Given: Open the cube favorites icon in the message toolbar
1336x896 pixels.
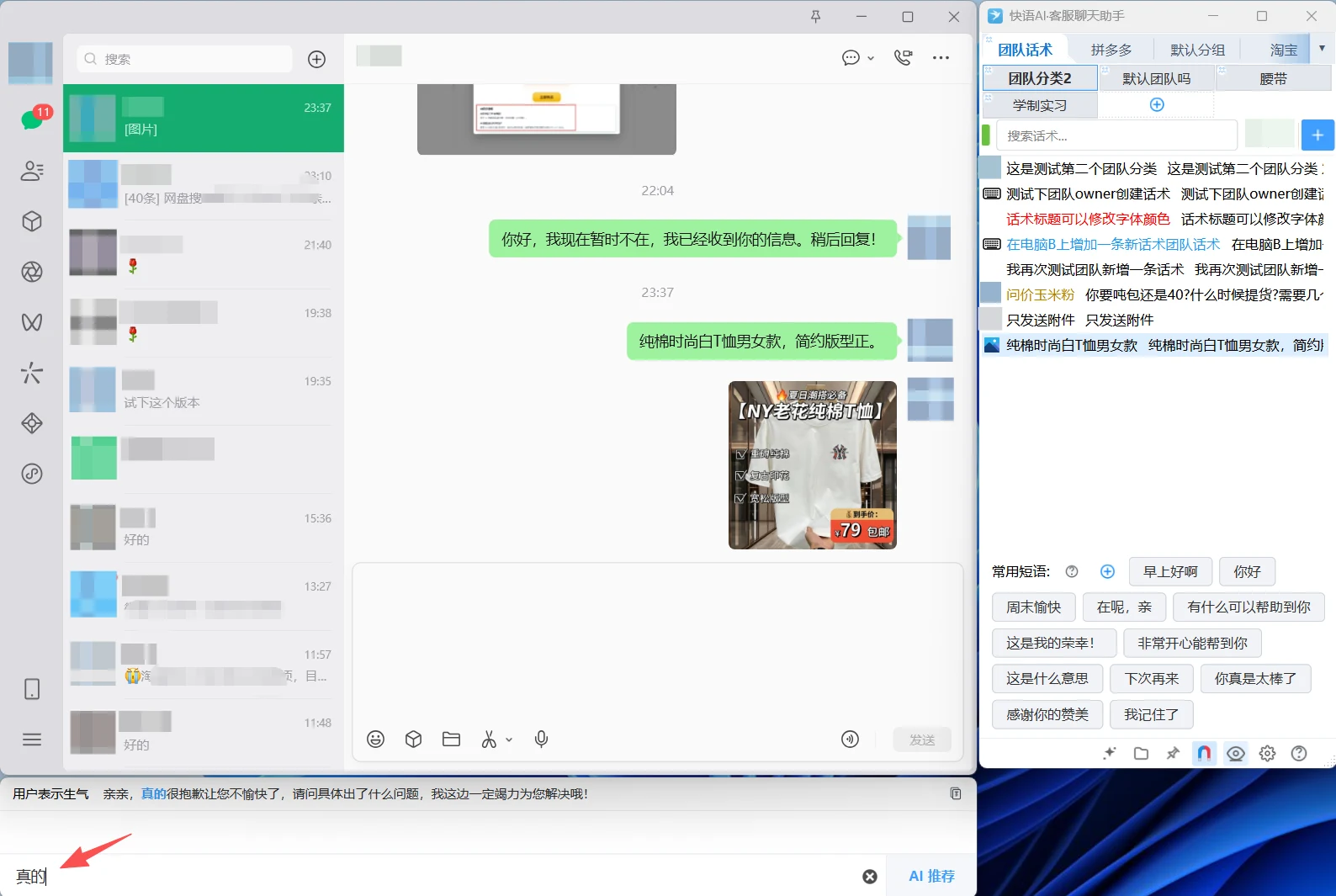Looking at the screenshot, I should pos(413,740).
